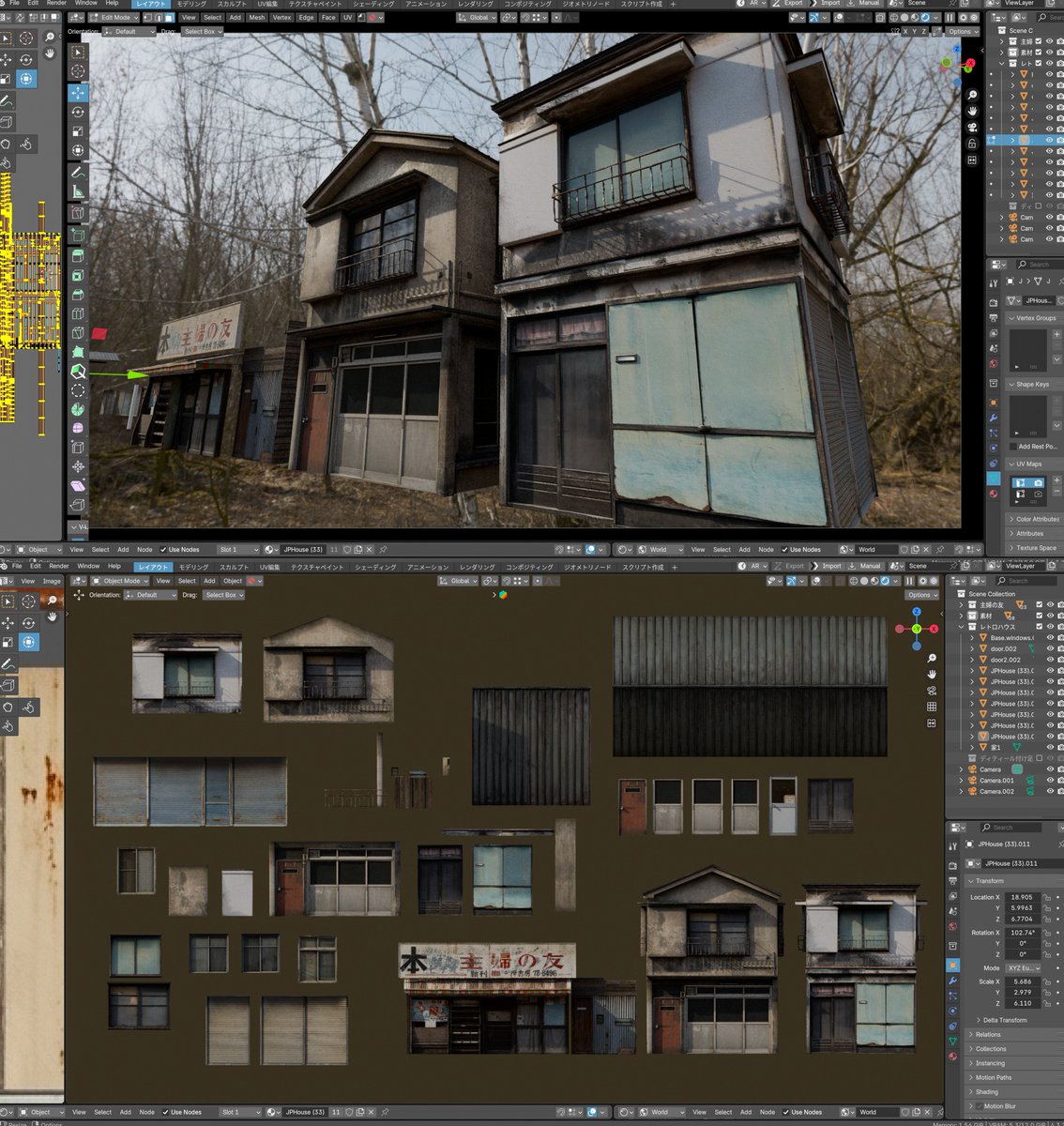Open the Mesh menu in upper viewport header
Viewport: 1064px width, 1126px height.
[x=256, y=17]
